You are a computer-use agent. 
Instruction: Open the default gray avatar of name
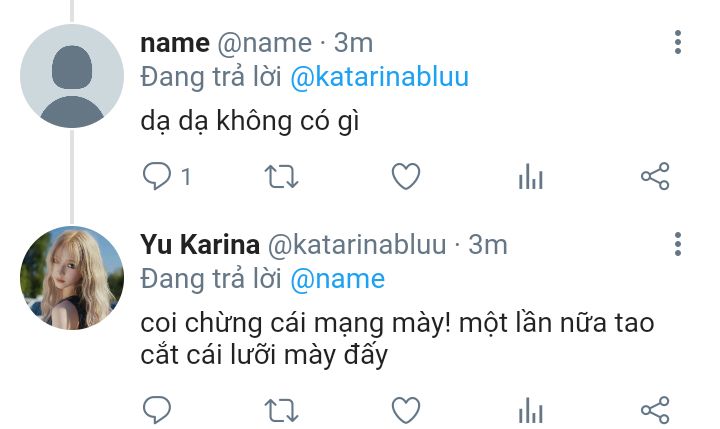click(72, 76)
